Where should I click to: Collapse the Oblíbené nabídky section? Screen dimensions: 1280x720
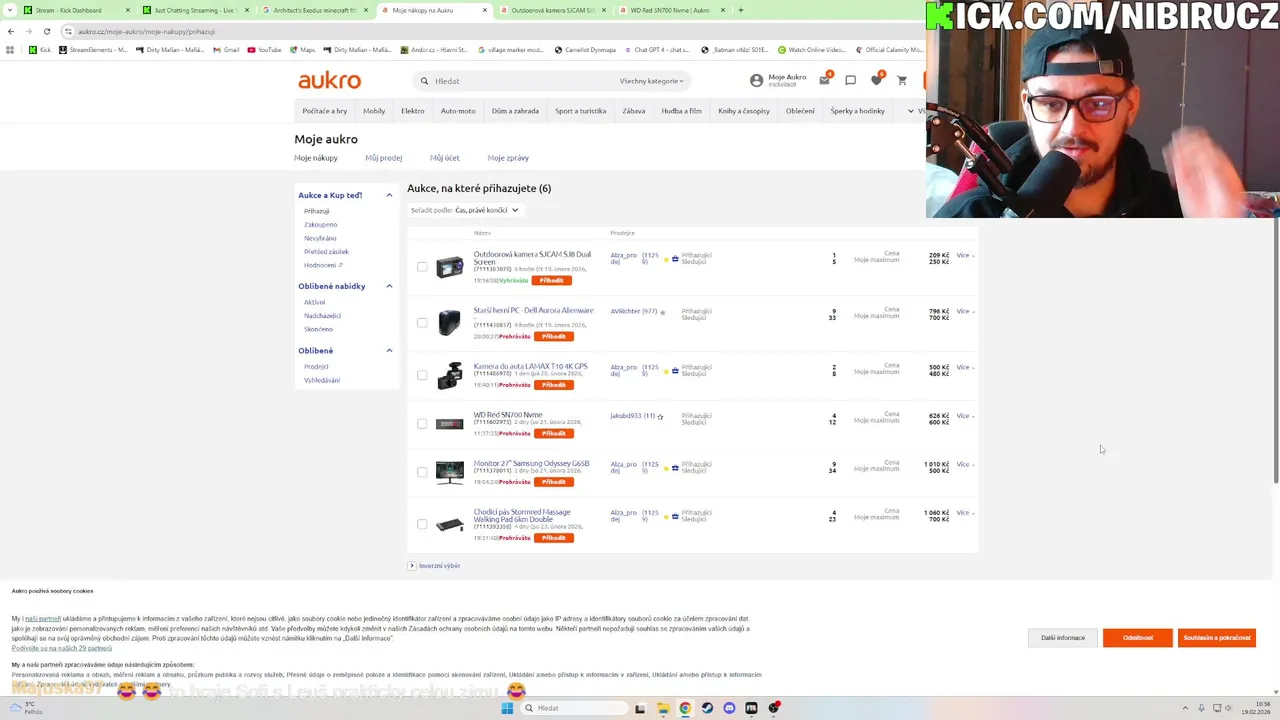pos(389,286)
